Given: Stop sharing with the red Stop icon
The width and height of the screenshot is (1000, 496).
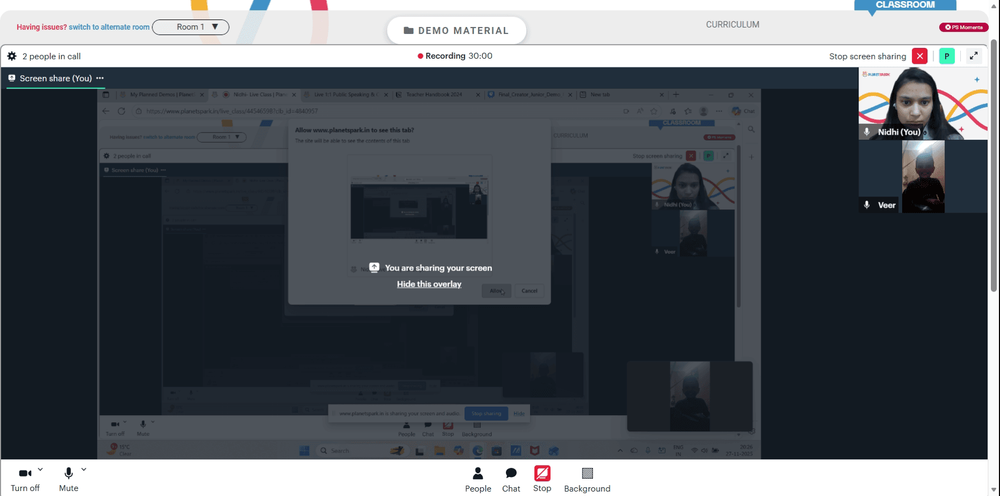Looking at the screenshot, I should tap(542, 479).
